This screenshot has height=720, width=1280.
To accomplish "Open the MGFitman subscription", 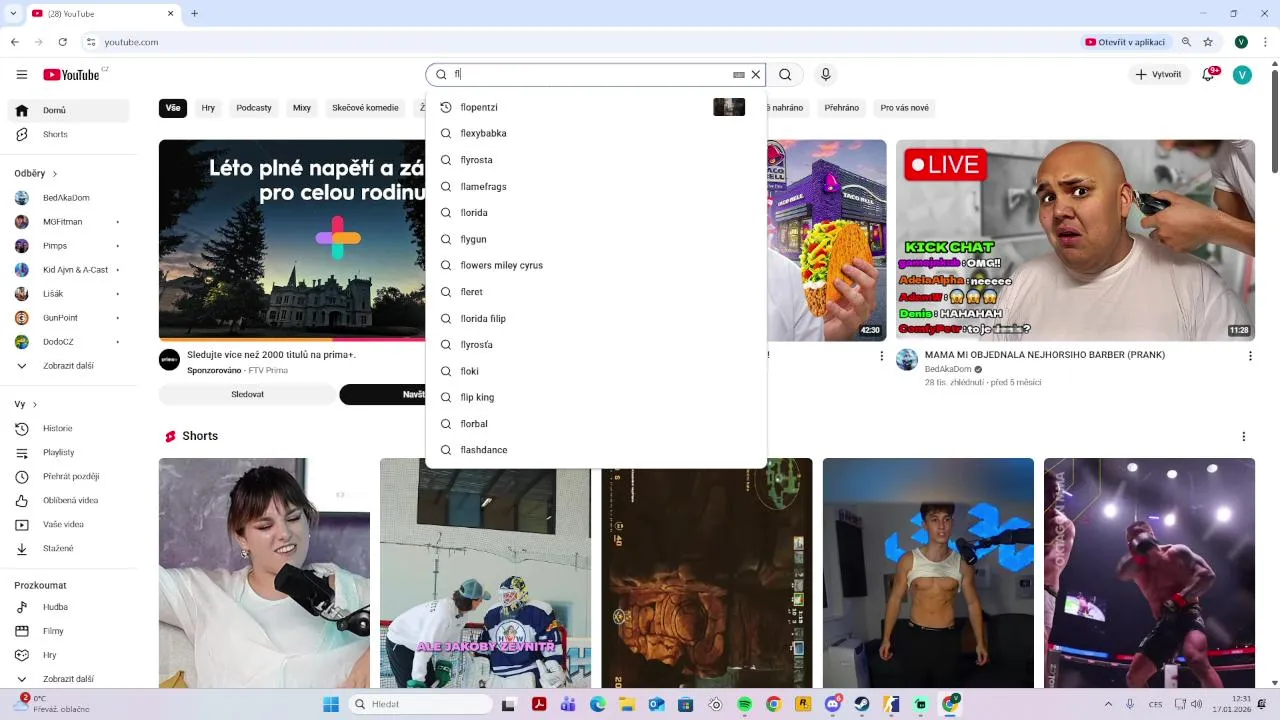I will coord(68,222).
